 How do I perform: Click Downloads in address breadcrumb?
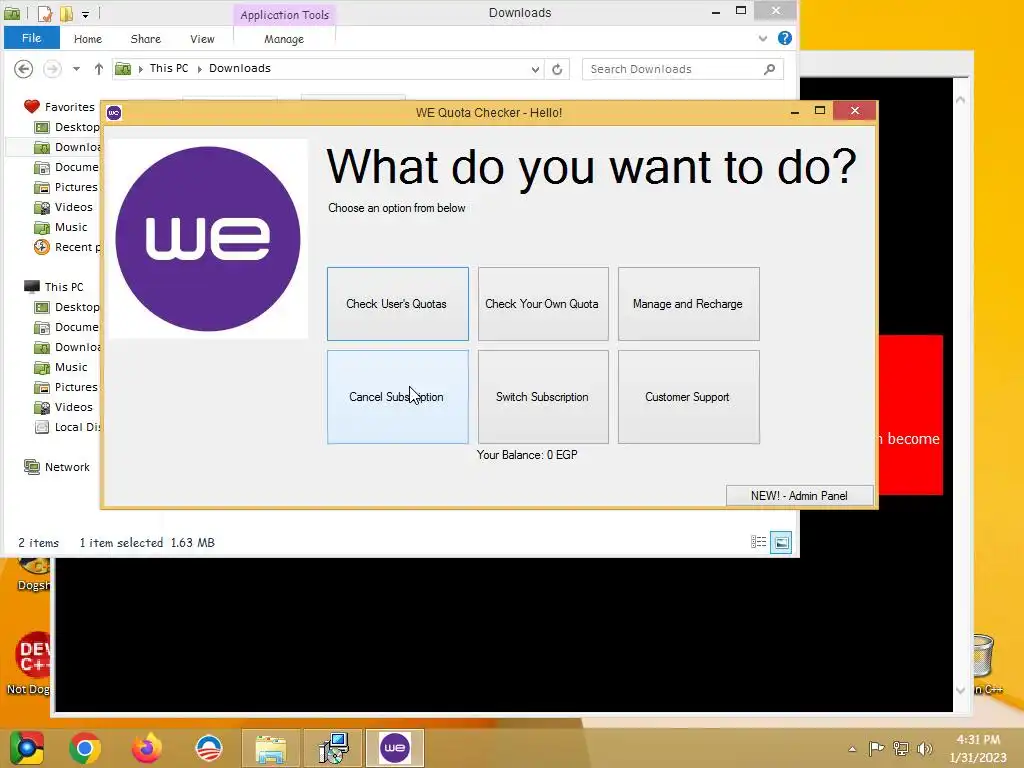240,69
